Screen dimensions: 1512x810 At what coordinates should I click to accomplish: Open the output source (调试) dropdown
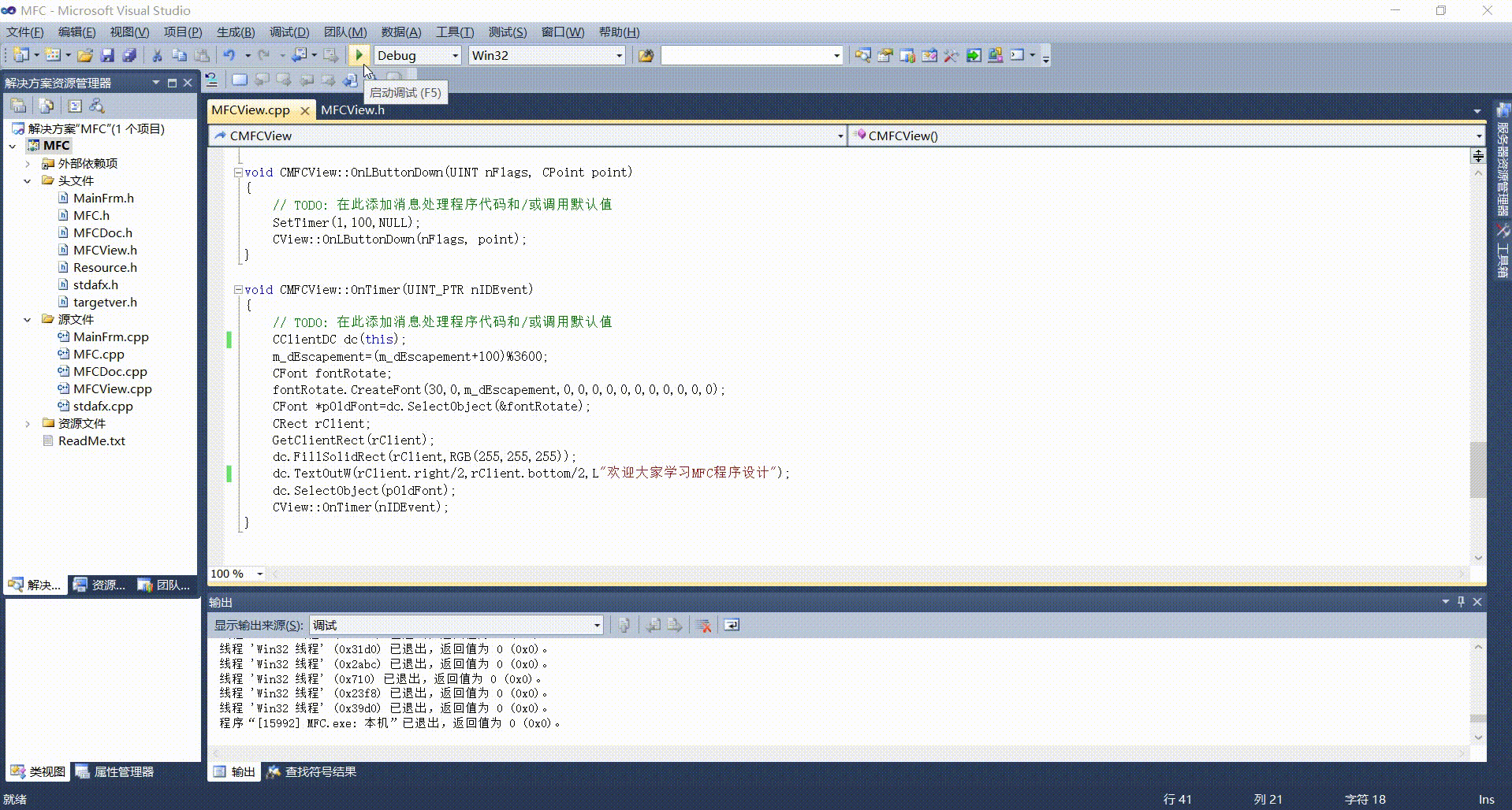[x=597, y=625]
